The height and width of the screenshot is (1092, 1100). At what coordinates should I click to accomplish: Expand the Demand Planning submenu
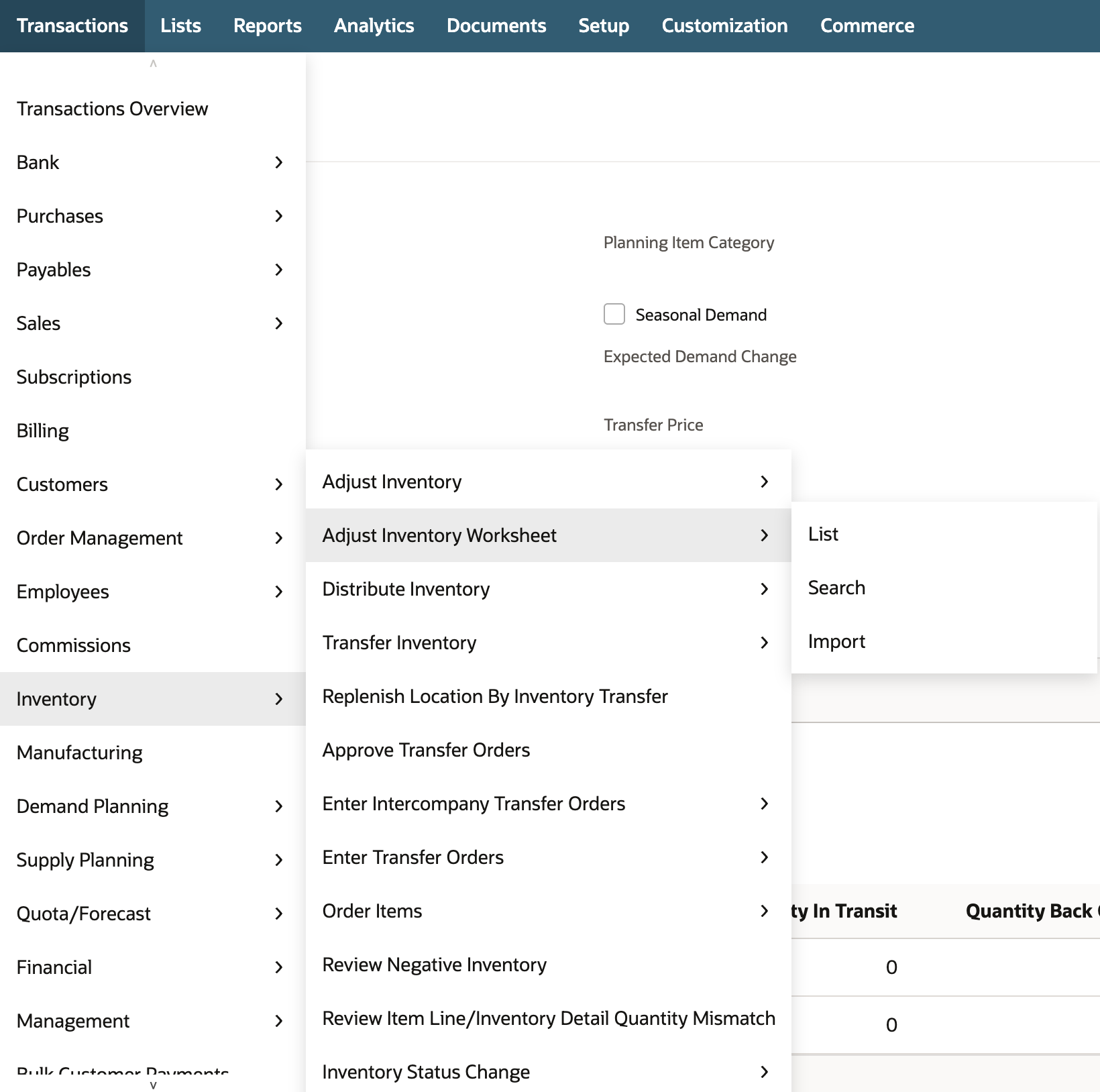153,806
